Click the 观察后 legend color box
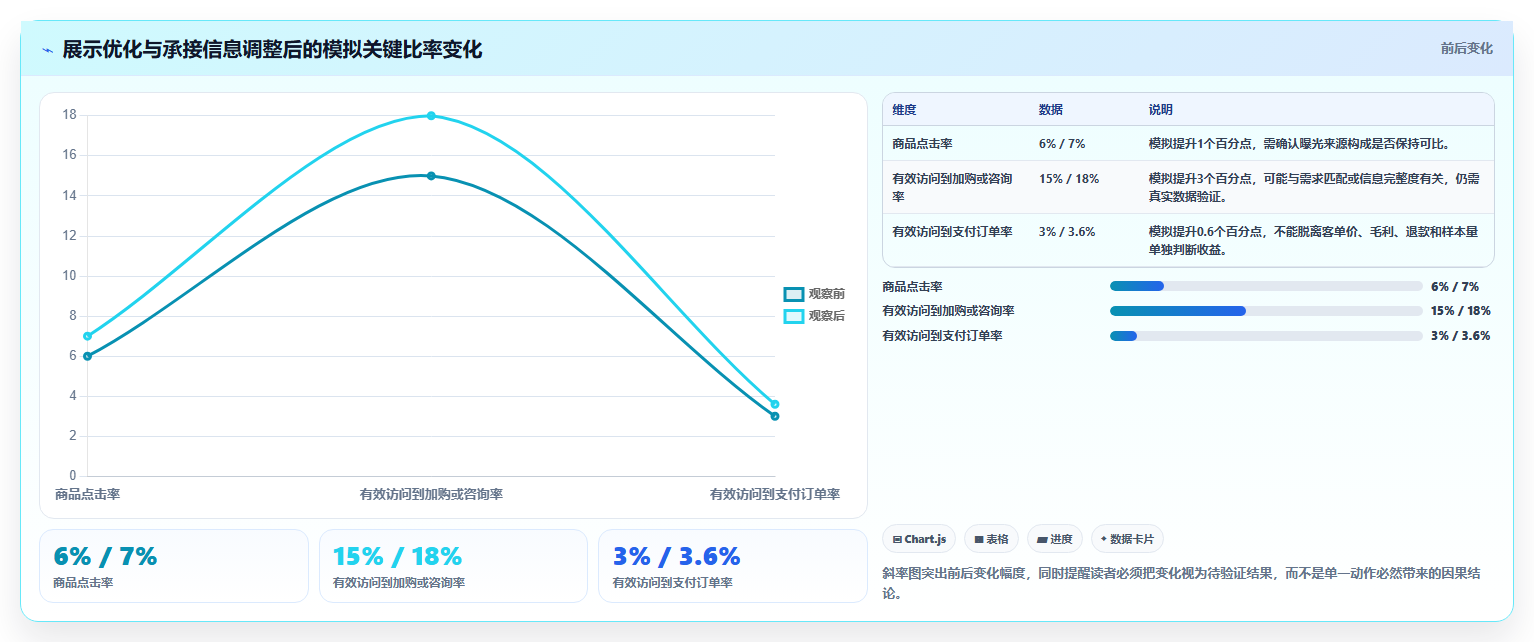The width and height of the screenshot is (1534, 642). pos(794,316)
